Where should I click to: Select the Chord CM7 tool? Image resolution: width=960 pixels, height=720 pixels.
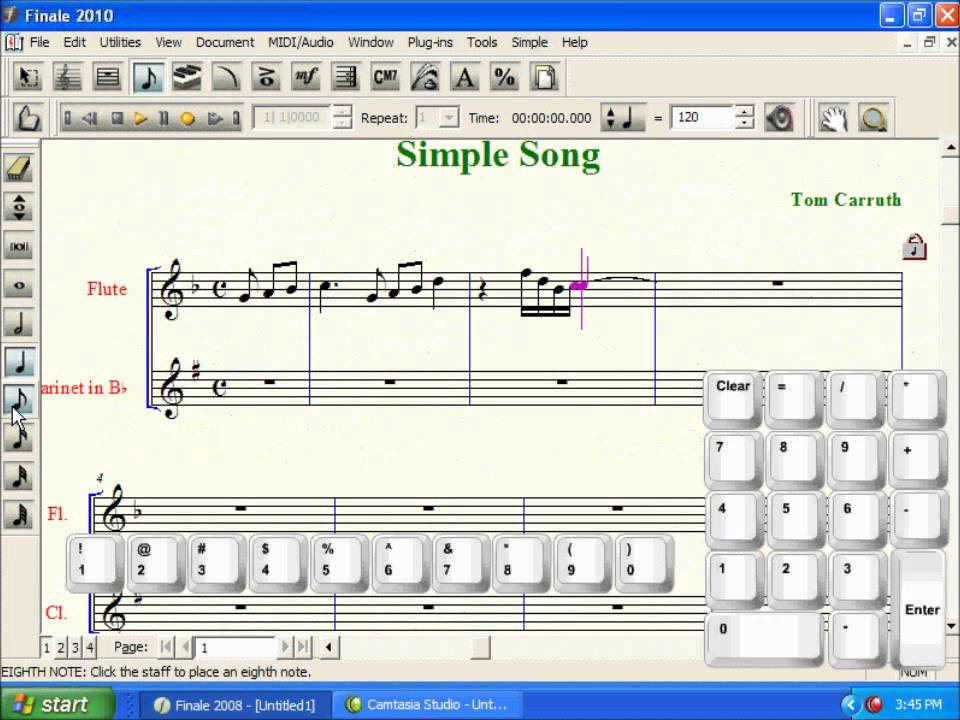pyautogui.click(x=385, y=78)
